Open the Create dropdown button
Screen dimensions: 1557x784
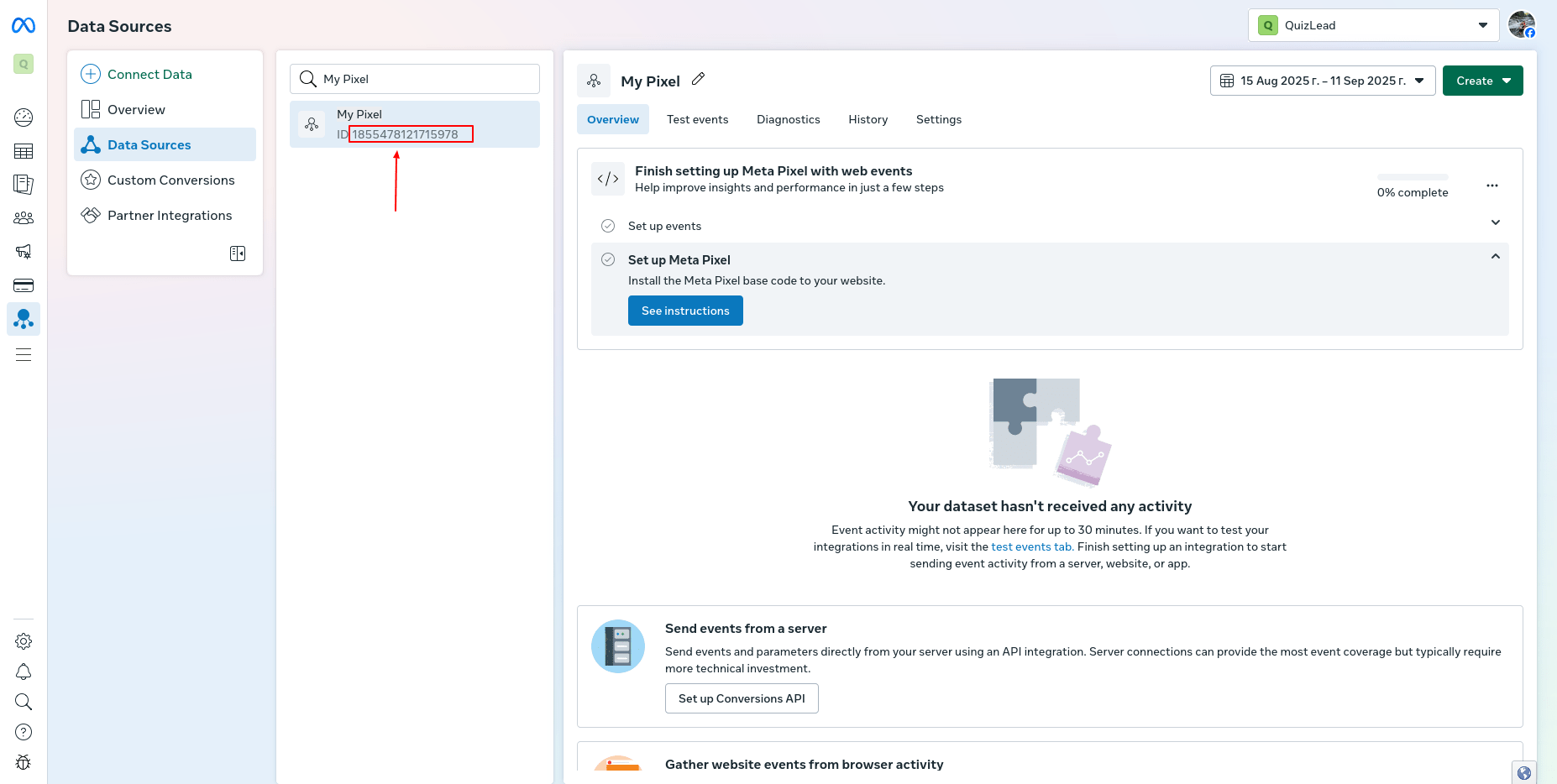point(1482,81)
